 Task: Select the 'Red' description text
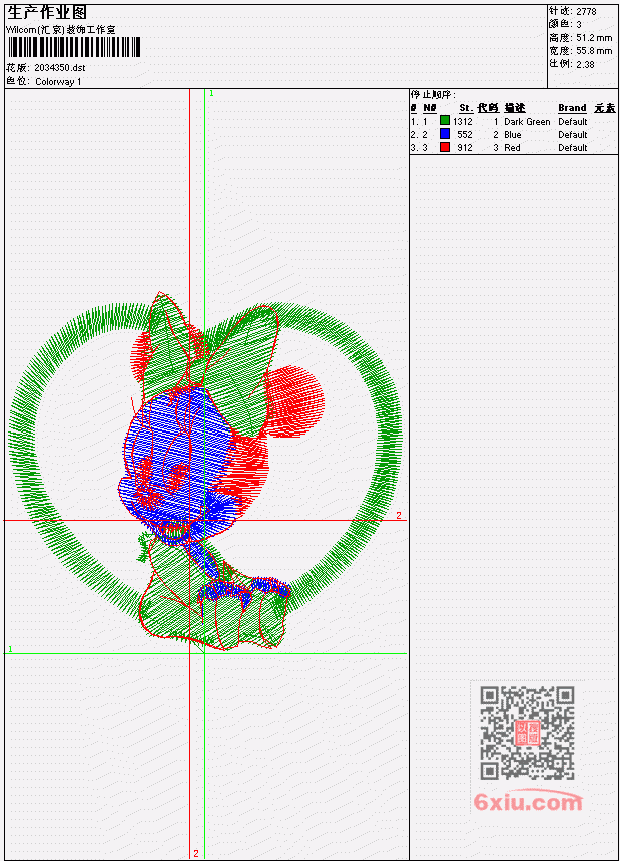512,148
